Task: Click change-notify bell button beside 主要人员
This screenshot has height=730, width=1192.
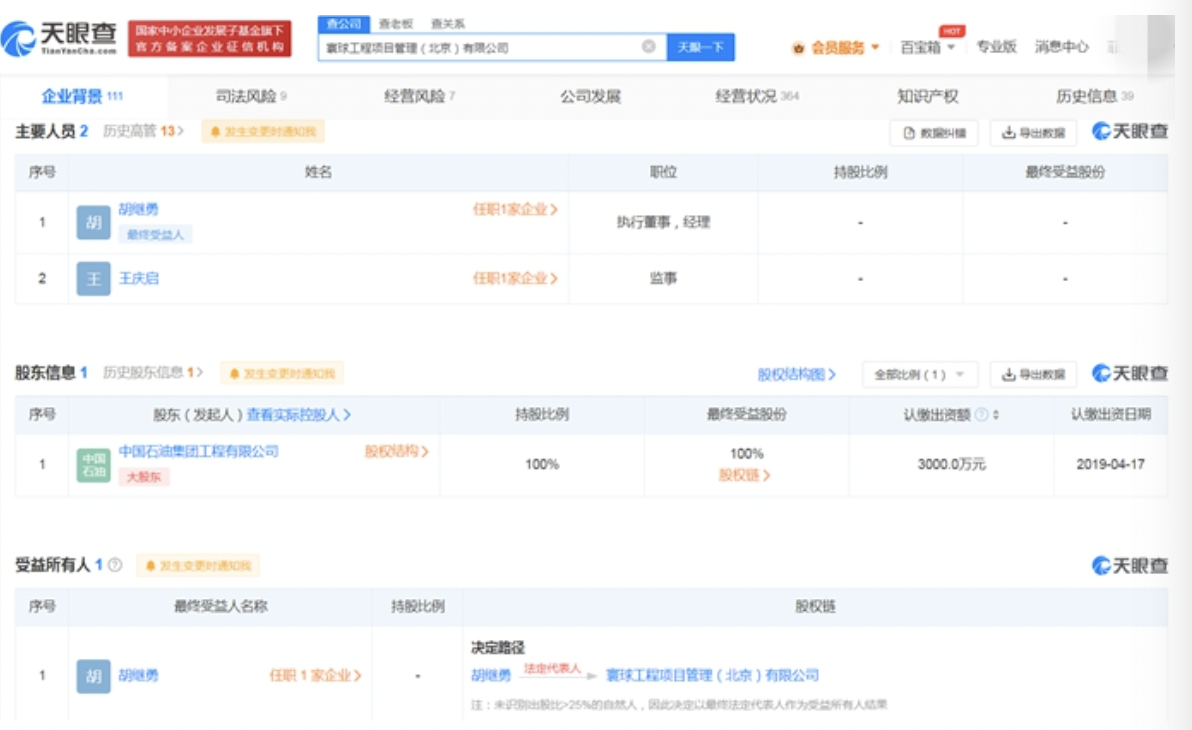Action: pos(263,132)
